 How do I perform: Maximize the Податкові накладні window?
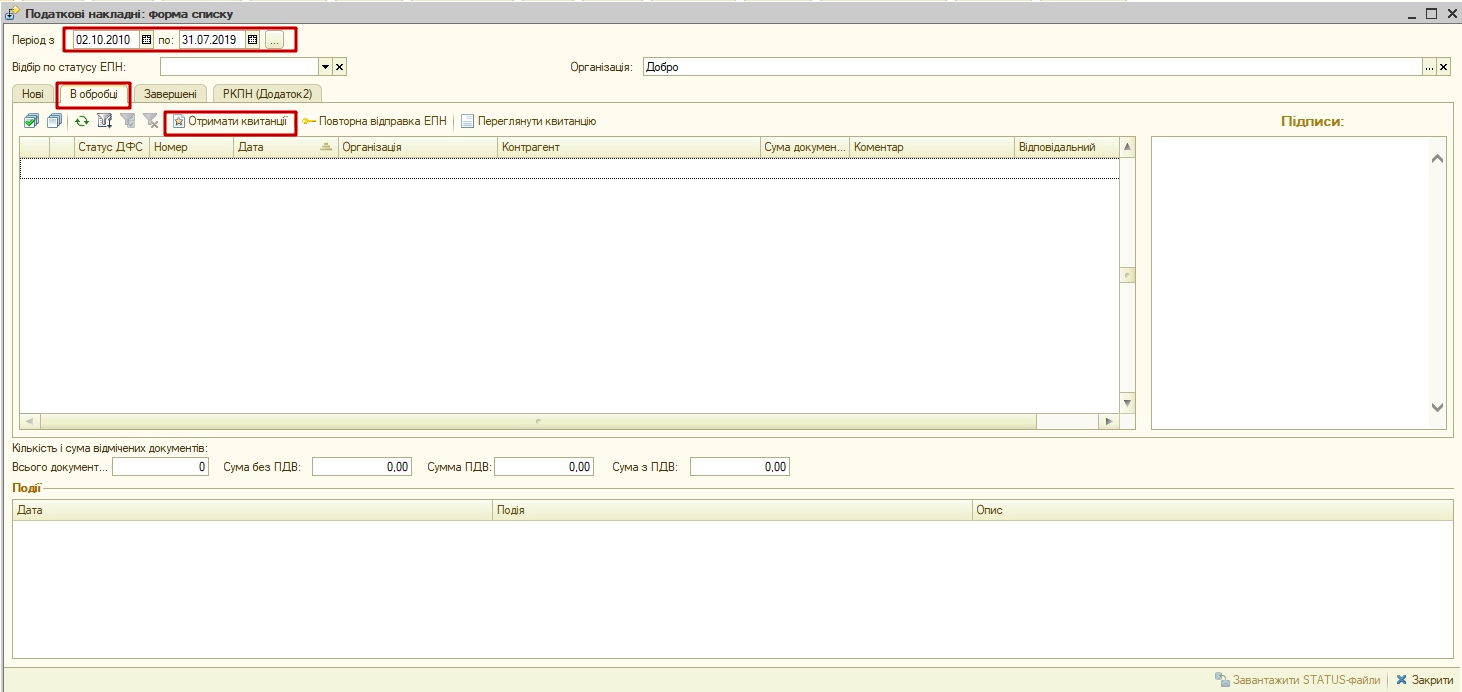coord(1433,14)
